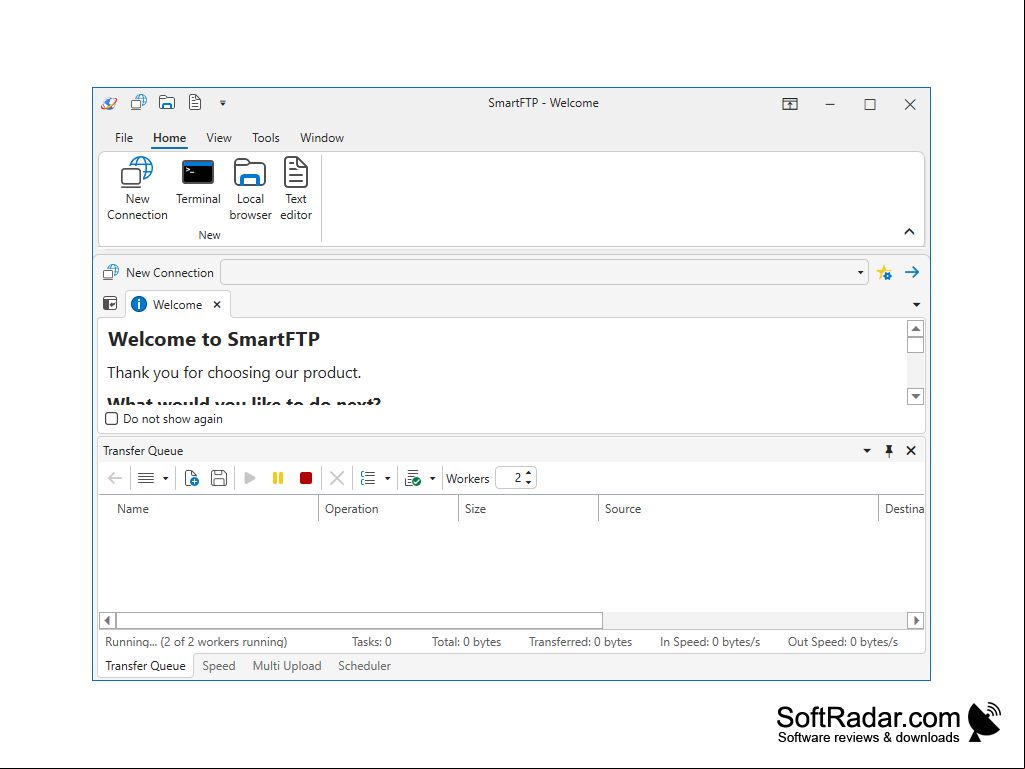Click the Welcome page scroll down arrow
The height and width of the screenshot is (769, 1025).
915,396
